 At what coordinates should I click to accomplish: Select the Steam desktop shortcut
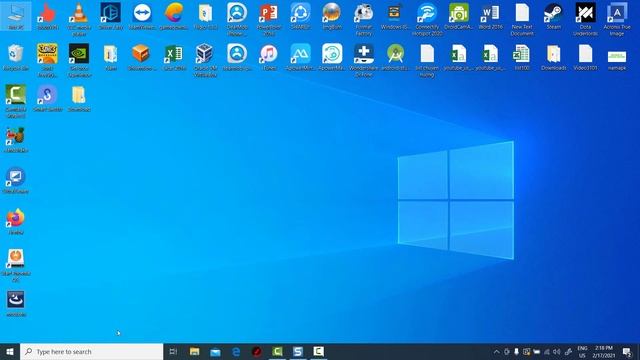(x=553, y=16)
